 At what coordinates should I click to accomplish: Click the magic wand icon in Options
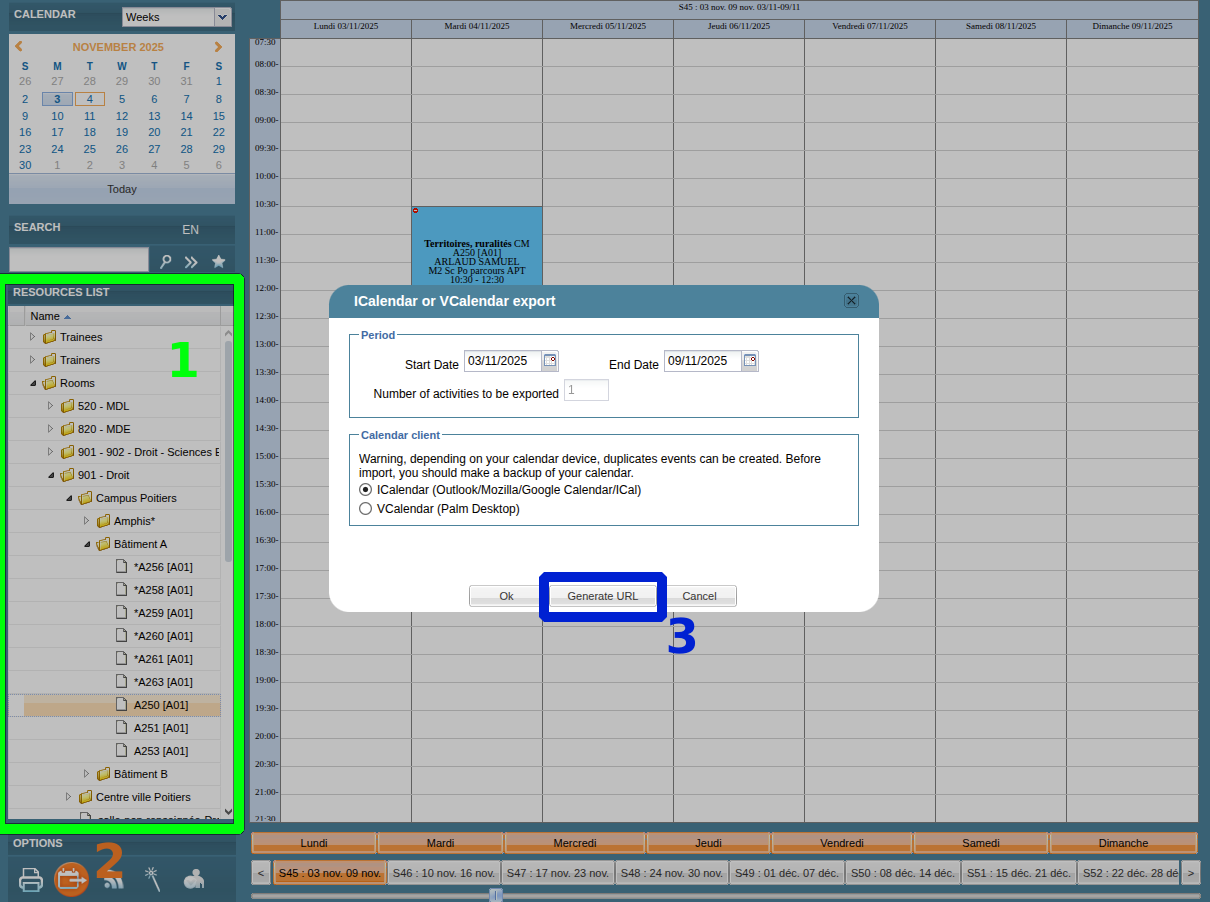tap(153, 880)
